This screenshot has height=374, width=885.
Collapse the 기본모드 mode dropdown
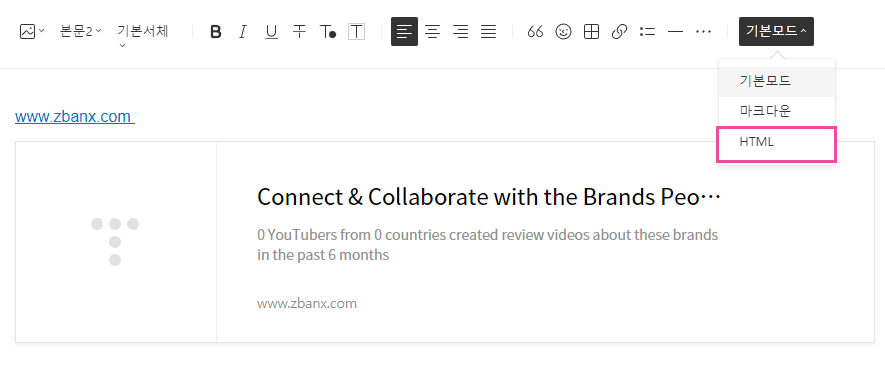[776, 32]
